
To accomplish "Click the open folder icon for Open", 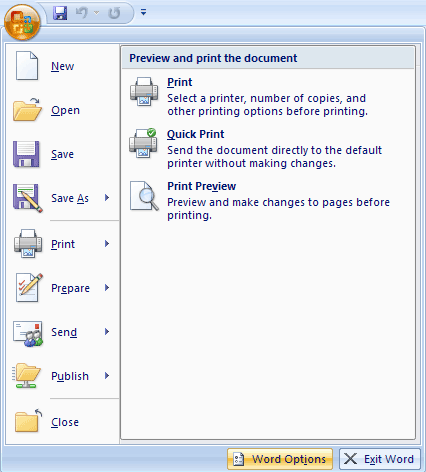I will point(27,109).
